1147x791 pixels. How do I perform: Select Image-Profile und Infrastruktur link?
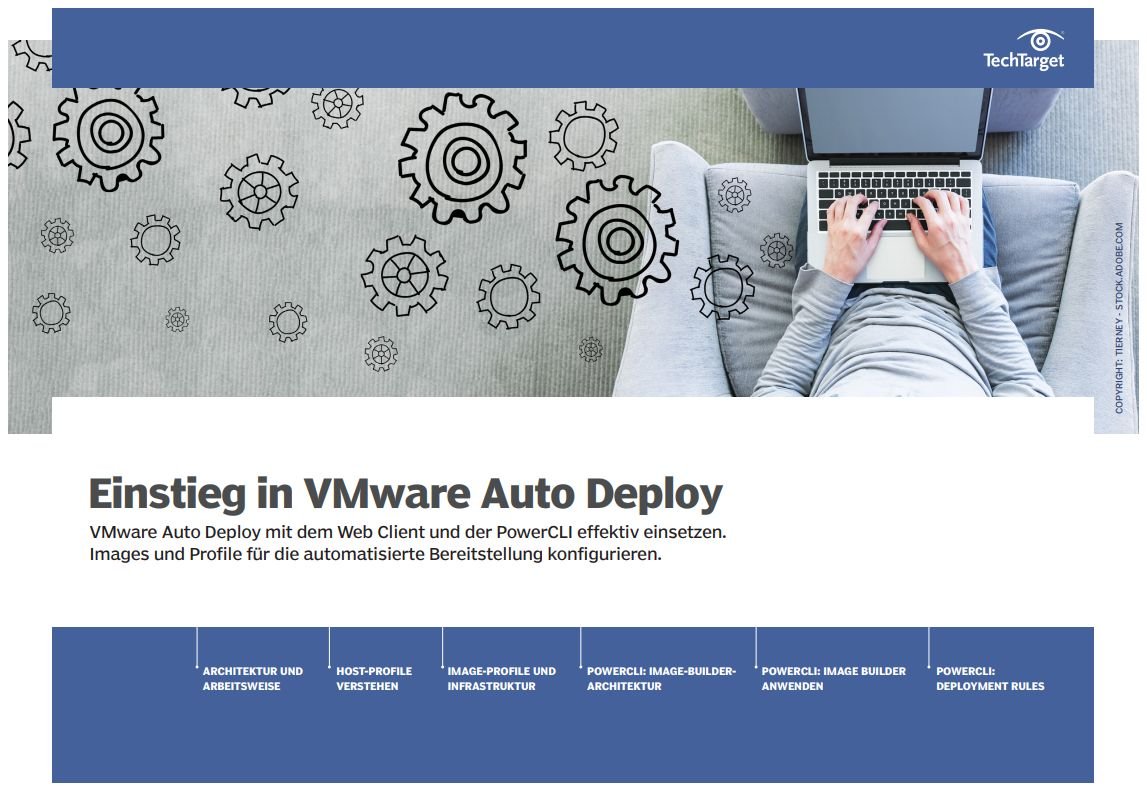point(501,678)
